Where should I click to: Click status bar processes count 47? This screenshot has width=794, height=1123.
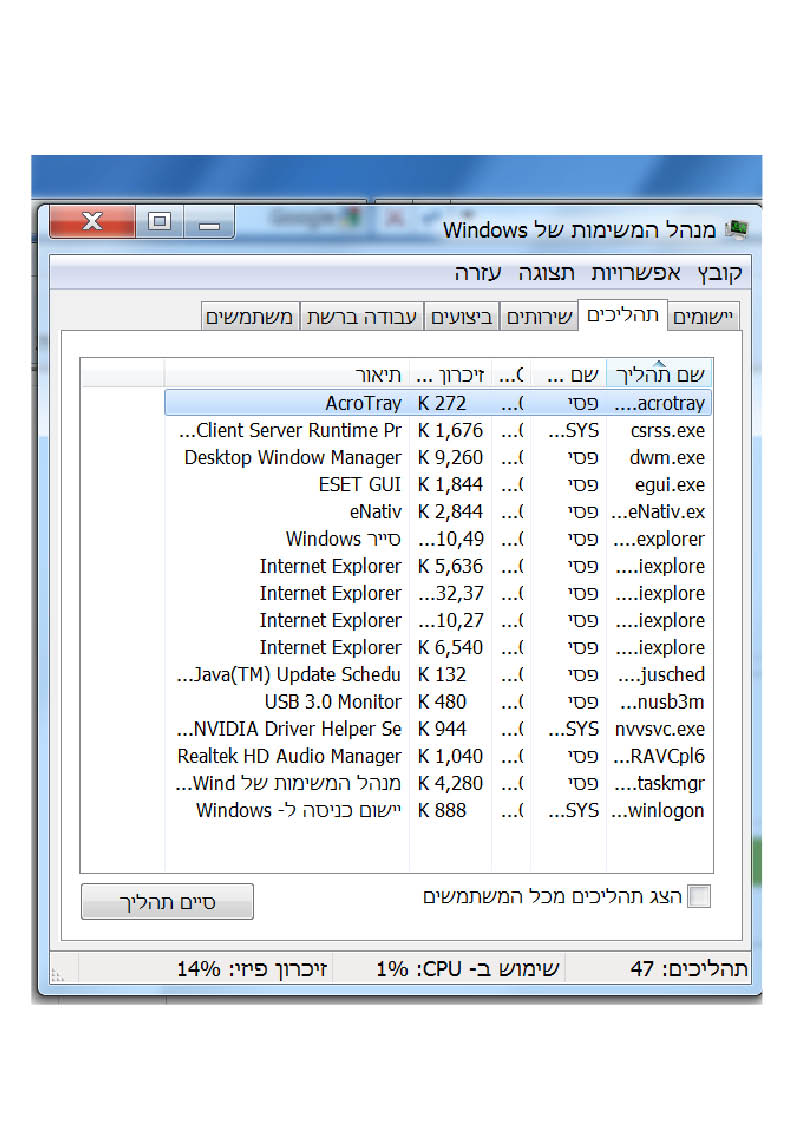(x=689, y=969)
